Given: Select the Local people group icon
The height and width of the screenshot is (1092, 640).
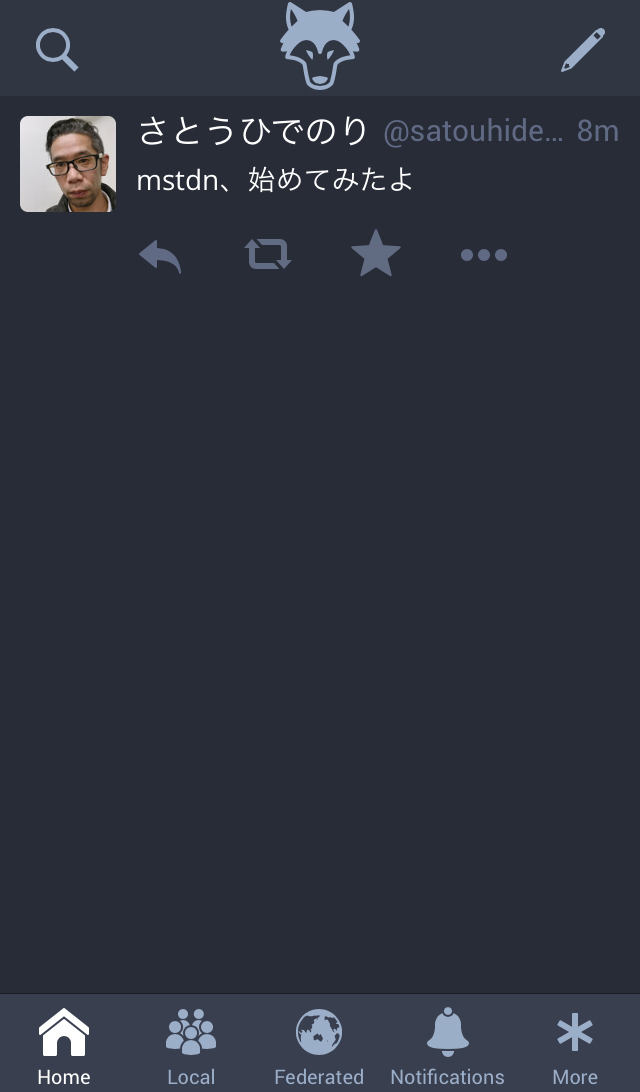Looking at the screenshot, I should click(191, 1031).
